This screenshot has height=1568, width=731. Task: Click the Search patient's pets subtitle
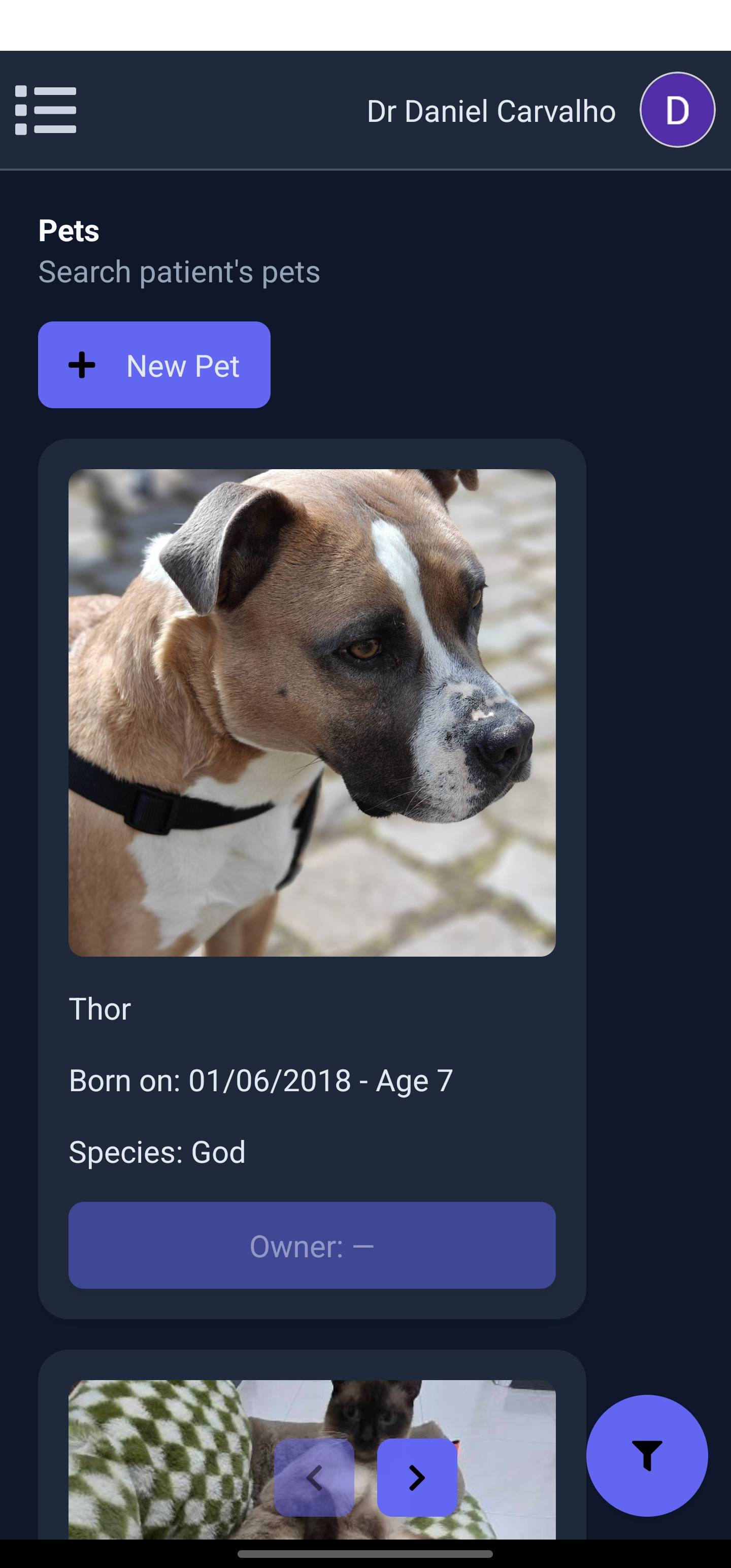point(179,272)
